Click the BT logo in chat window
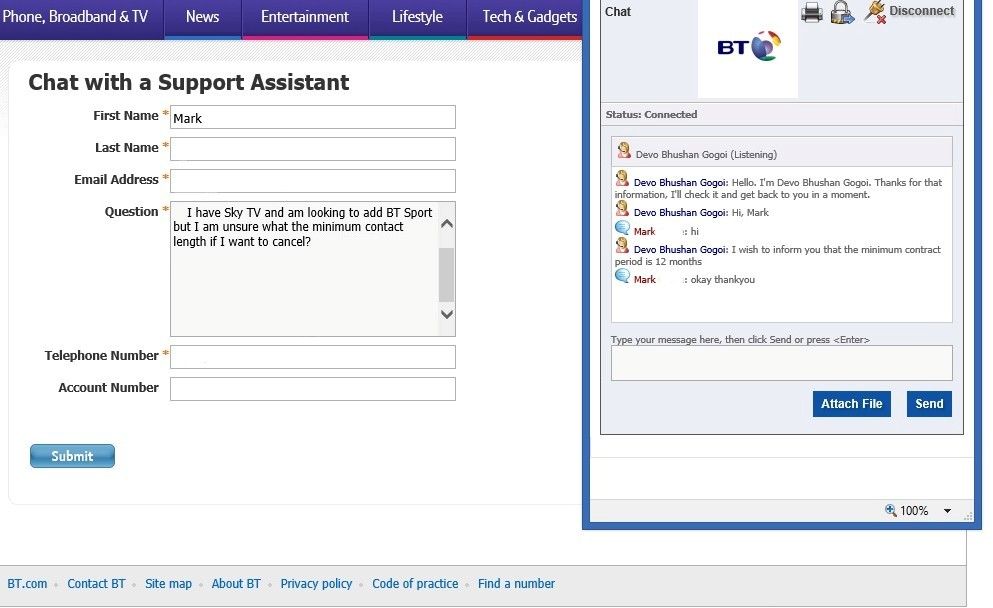The height and width of the screenshot is (608, 993). [748, 46]
